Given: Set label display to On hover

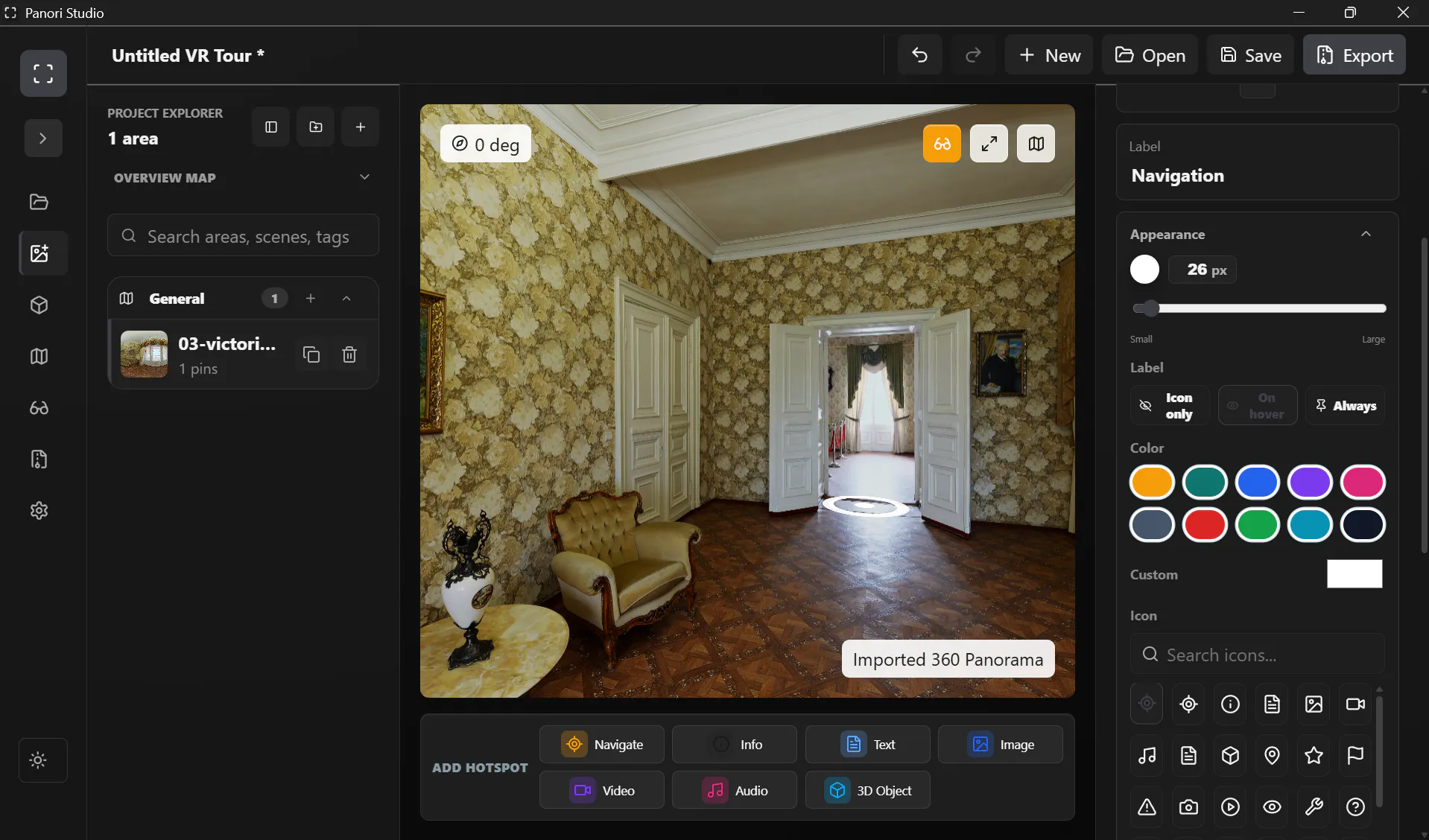Looking at the screenshot, I should 1258,406.
